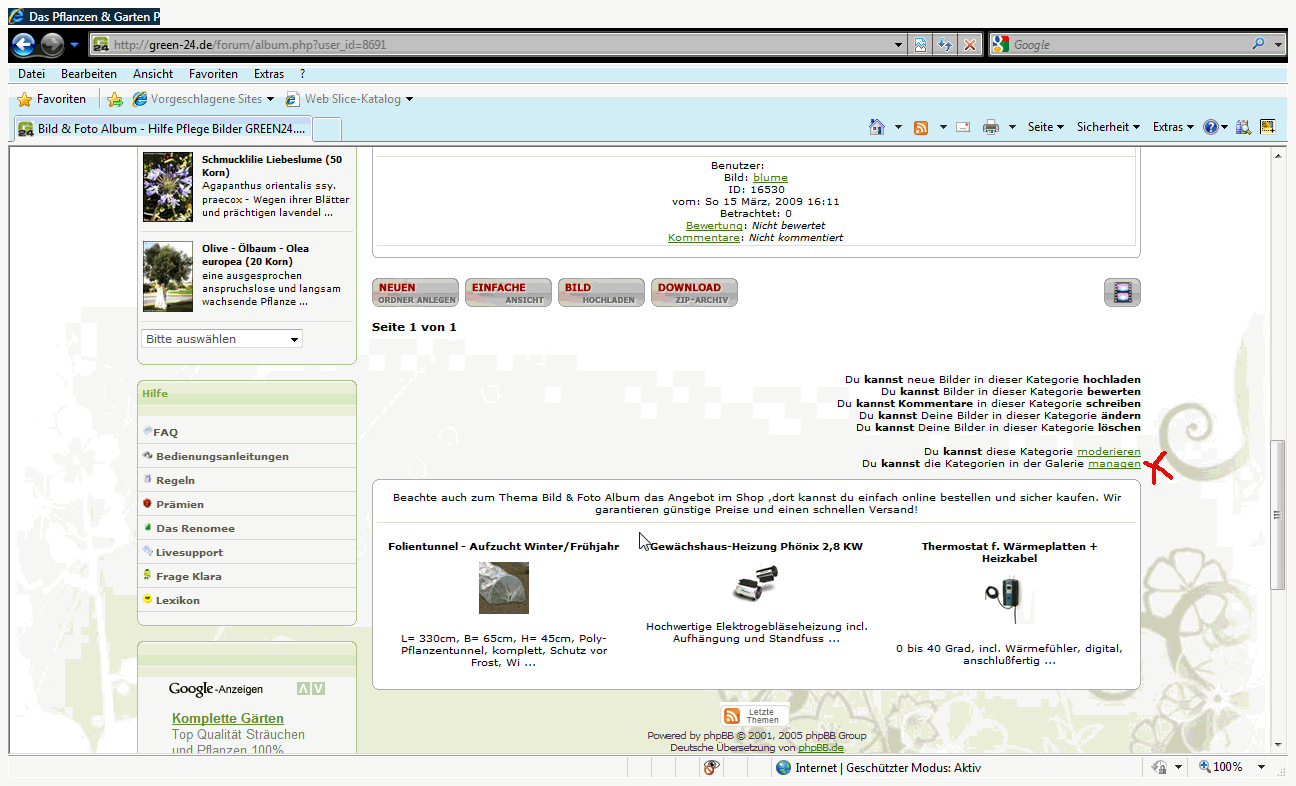Click the Refresh page icon
Screen dimensions: 1296x786
tap(944, 45)
